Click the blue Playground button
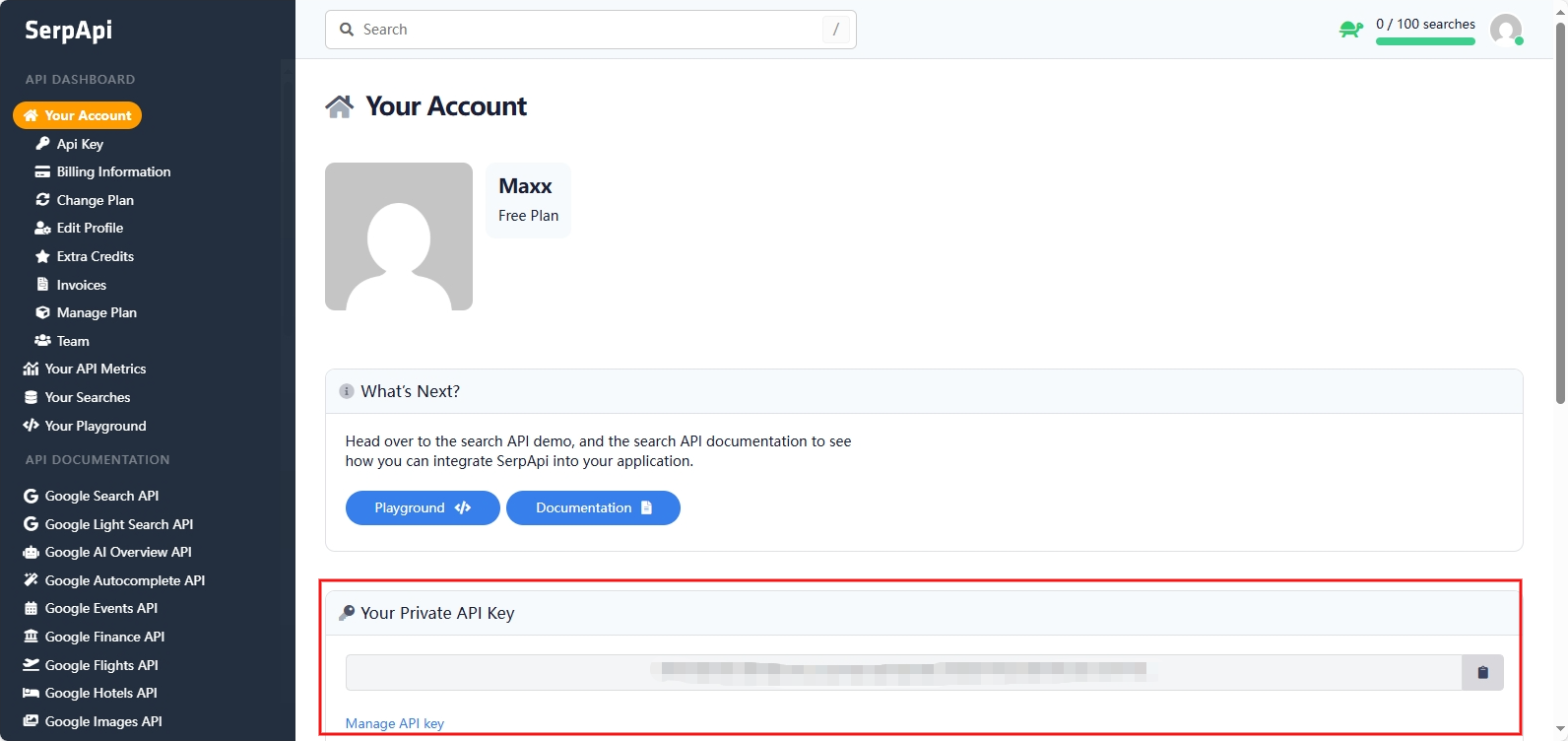Screen dimensions: 1568x741 423,507
